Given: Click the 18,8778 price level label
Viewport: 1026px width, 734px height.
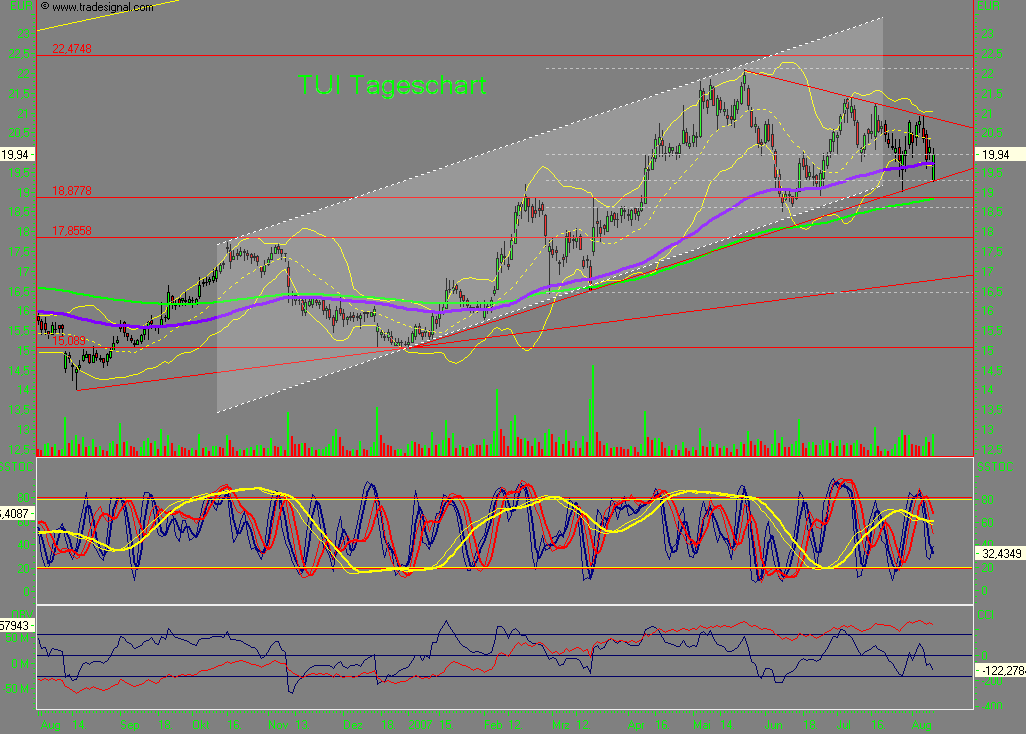Looking at the screenshot, I should [72, 188].
